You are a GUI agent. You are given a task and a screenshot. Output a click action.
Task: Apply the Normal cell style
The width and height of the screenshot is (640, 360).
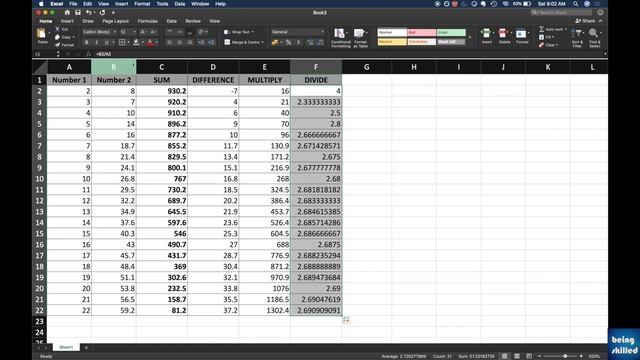[x=392, y=32]
